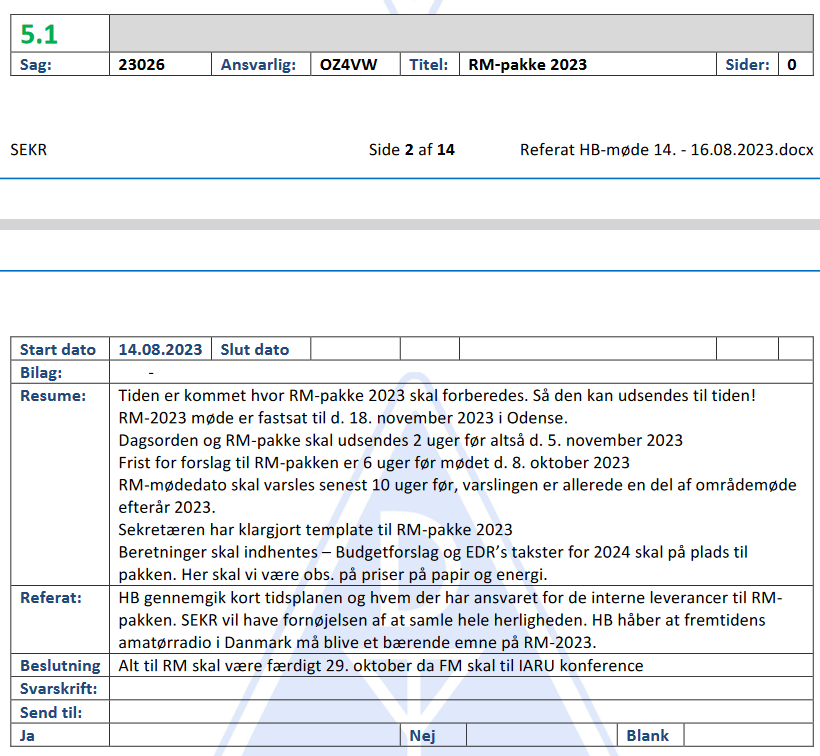Click the empty Send til field

[x=460, y=712]
